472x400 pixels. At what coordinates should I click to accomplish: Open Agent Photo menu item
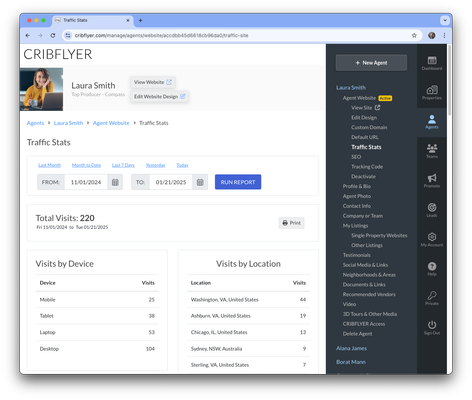coord(357,196)
